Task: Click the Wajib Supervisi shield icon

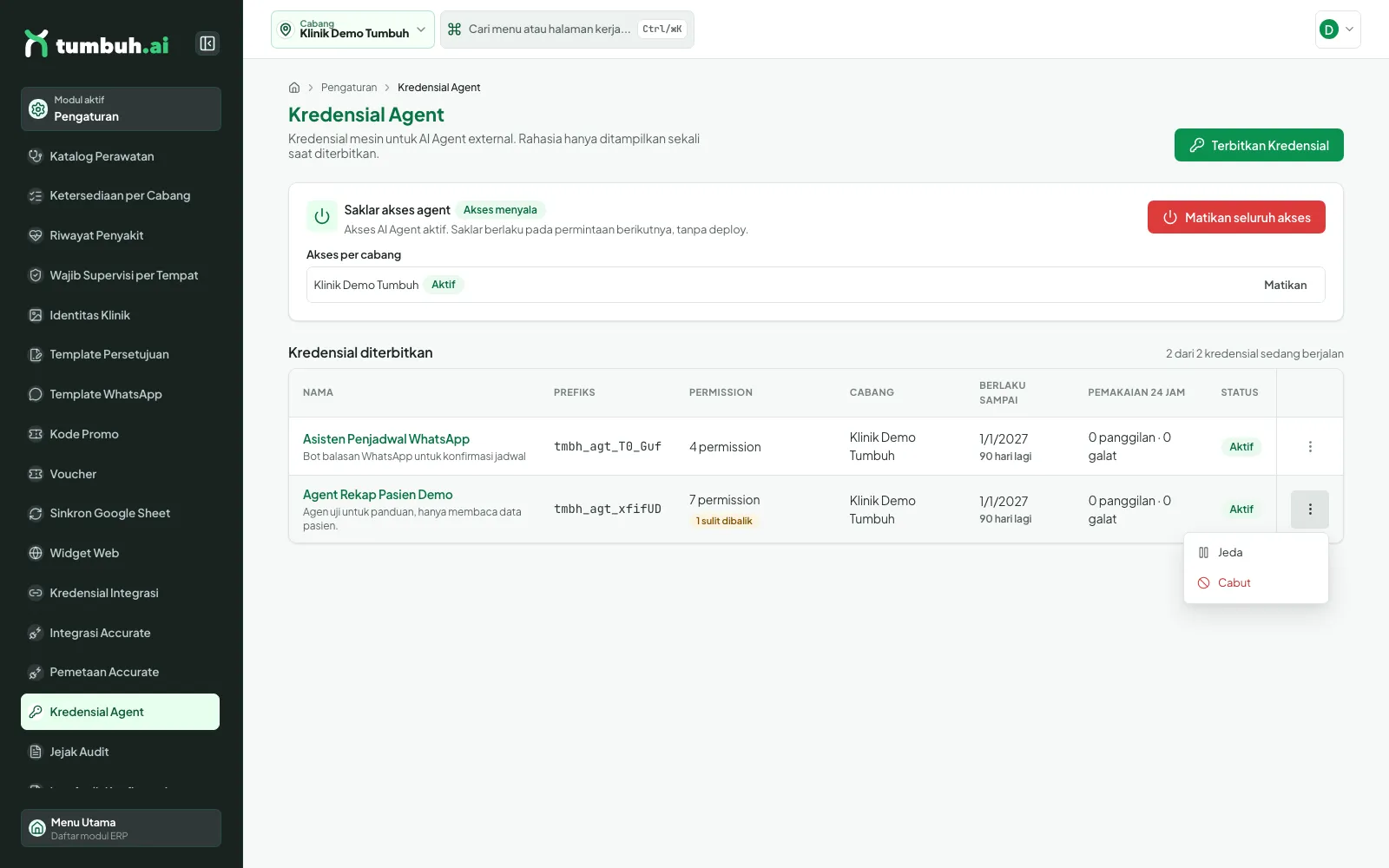Action: point(36,275)
